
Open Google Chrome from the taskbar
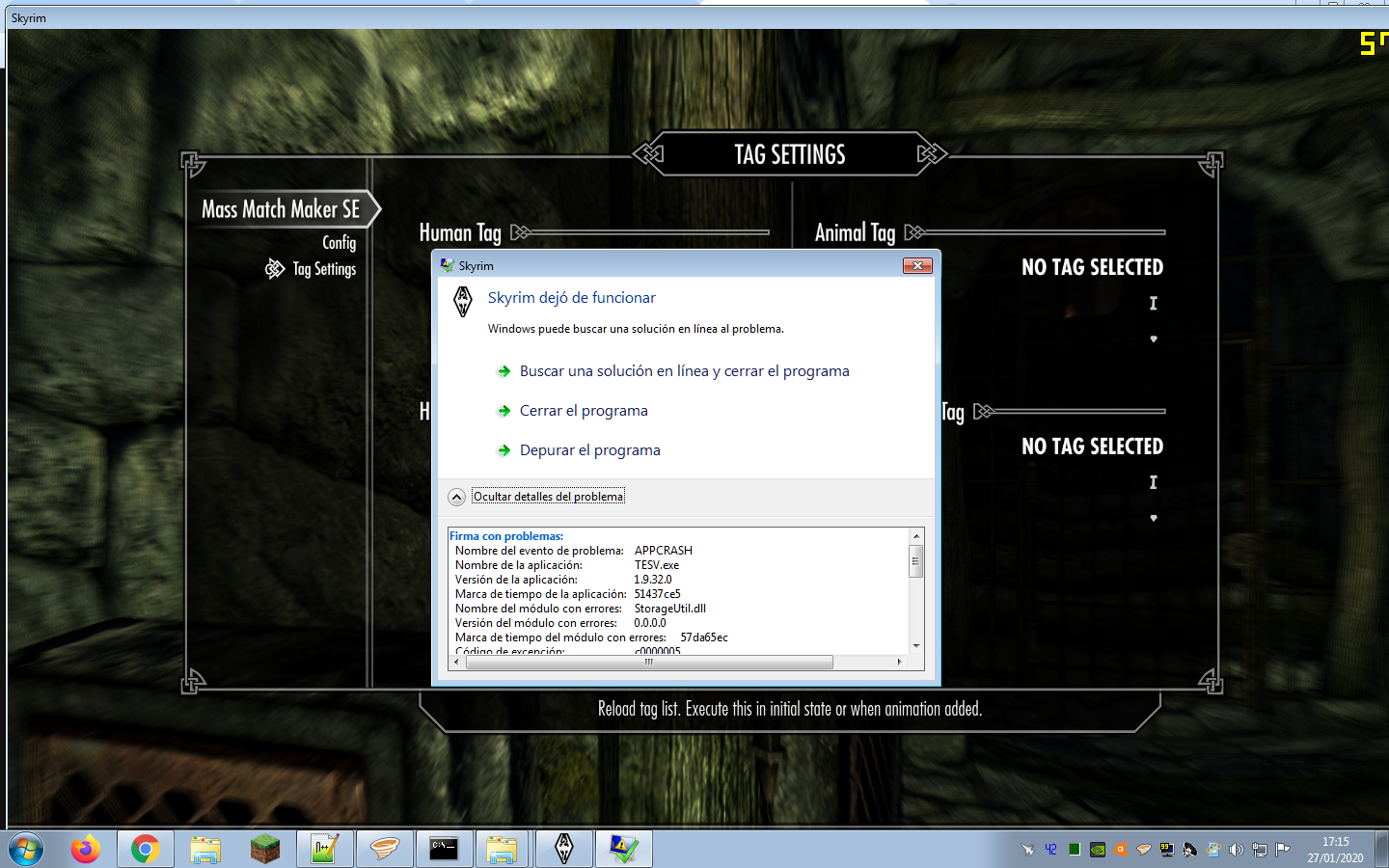click(x=146, y=850)
